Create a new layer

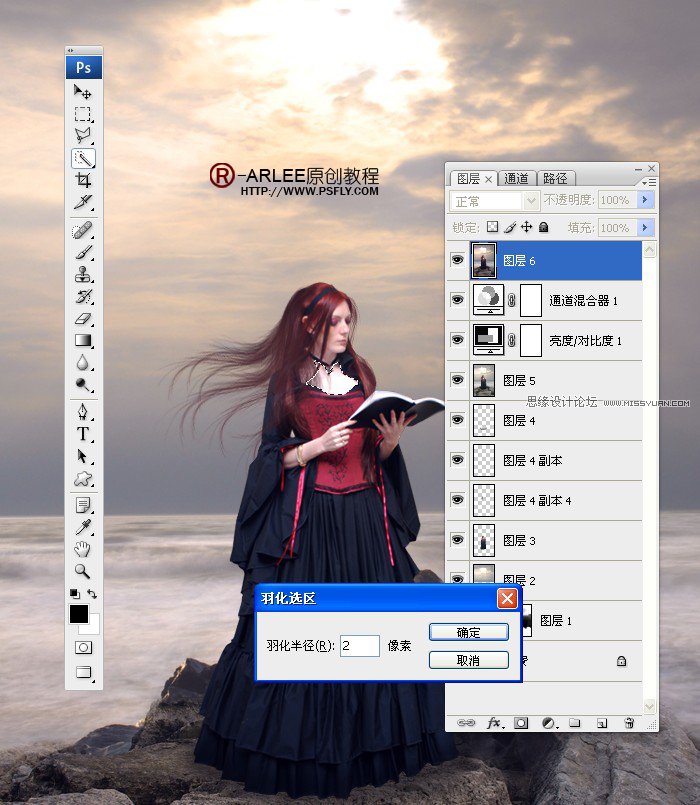click(602, 723)
